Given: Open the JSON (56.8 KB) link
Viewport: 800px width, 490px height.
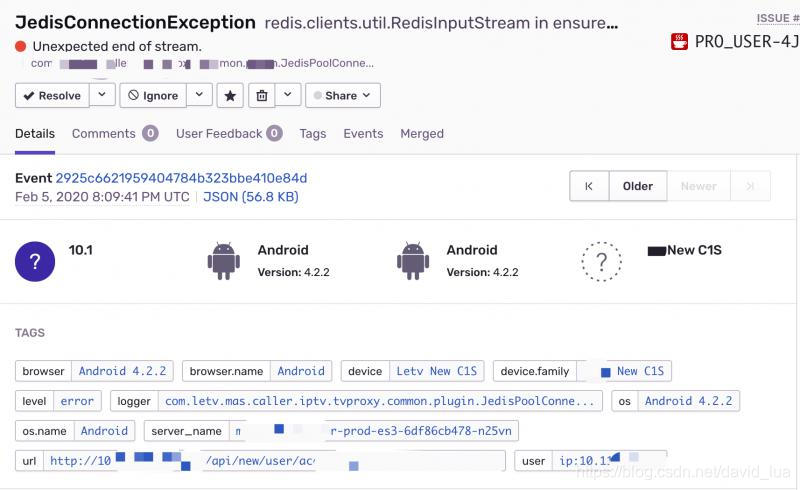Looking at the screenshot, I should [251, 197].
